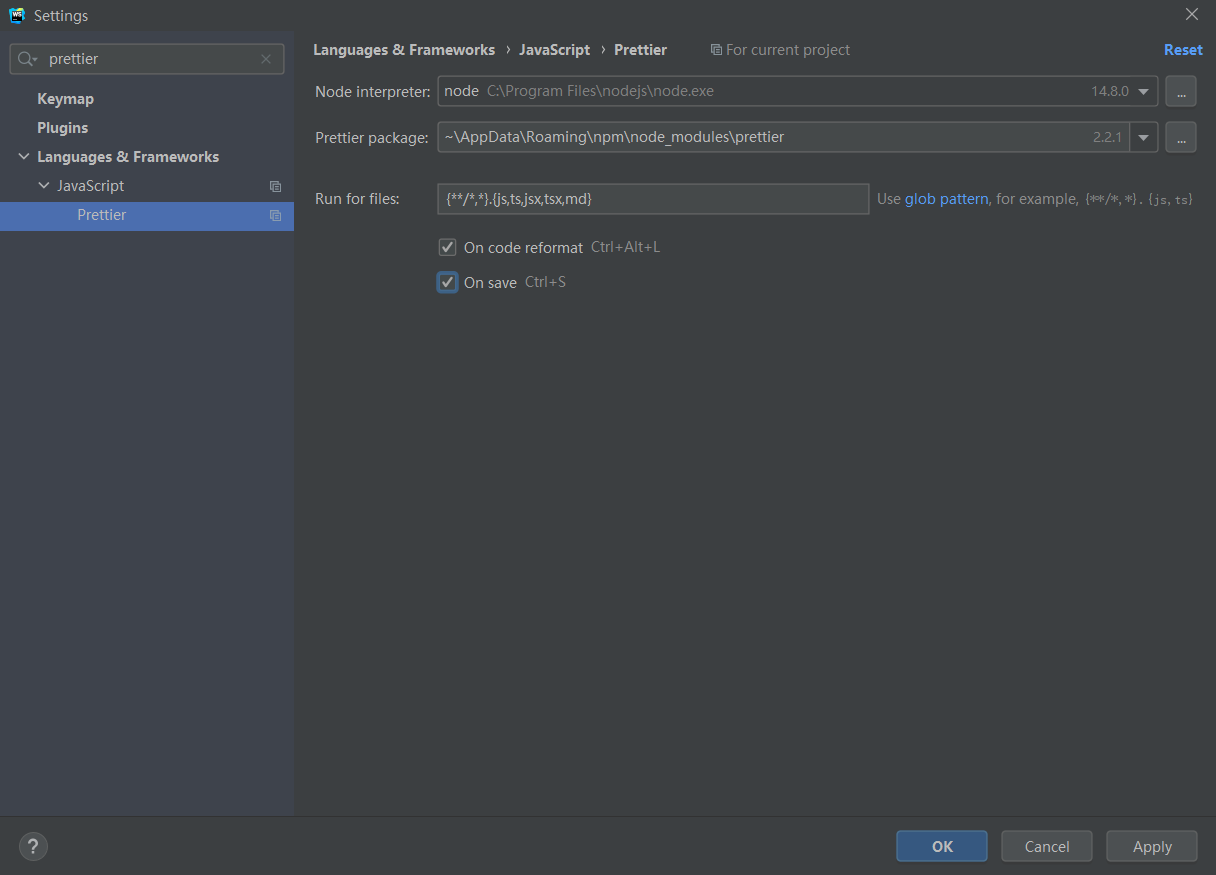Select Plugins in the settings tree
The image size is (1216, 875).
tap(62, 128)
